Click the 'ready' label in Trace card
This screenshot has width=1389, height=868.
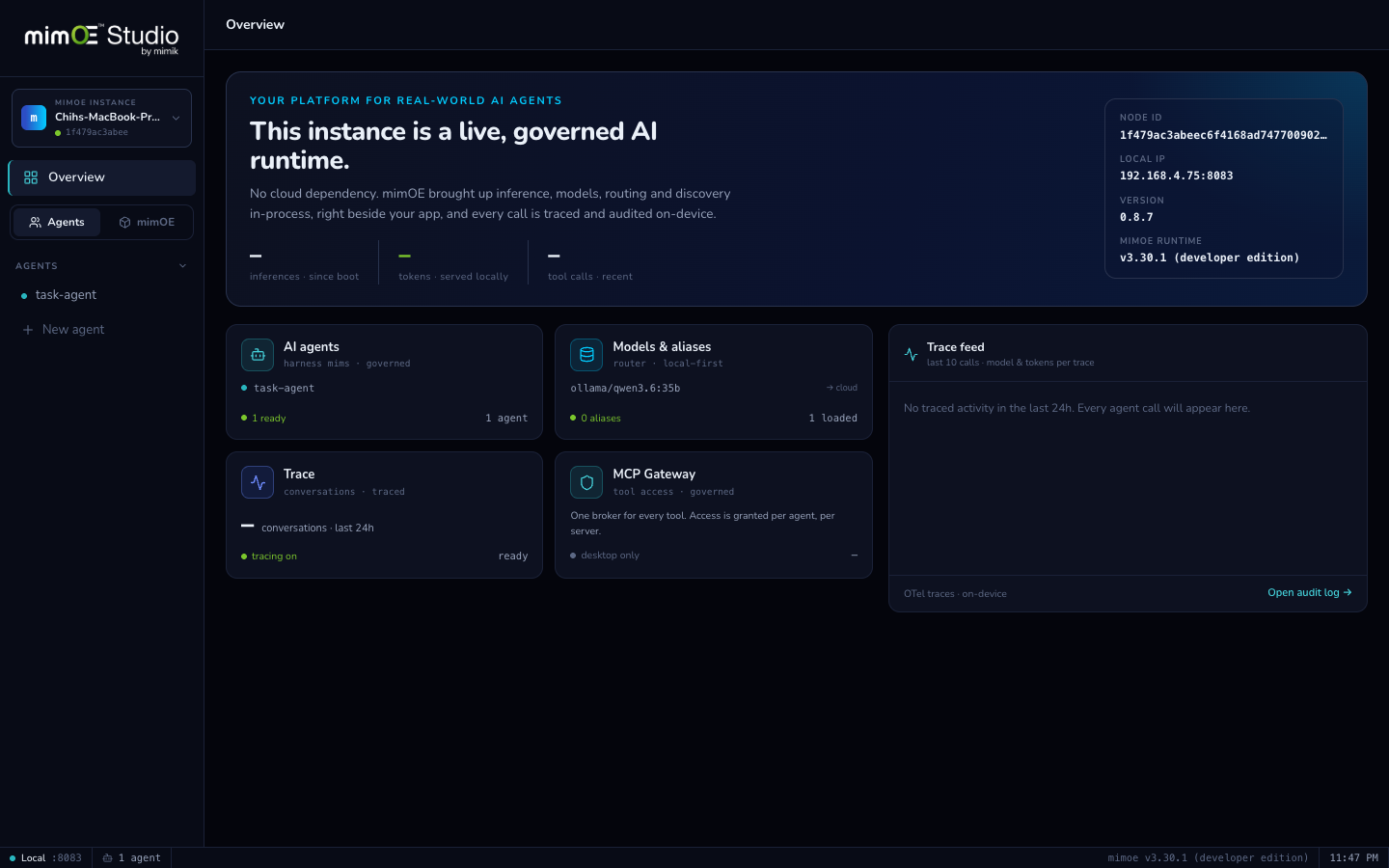coord(513,556)
